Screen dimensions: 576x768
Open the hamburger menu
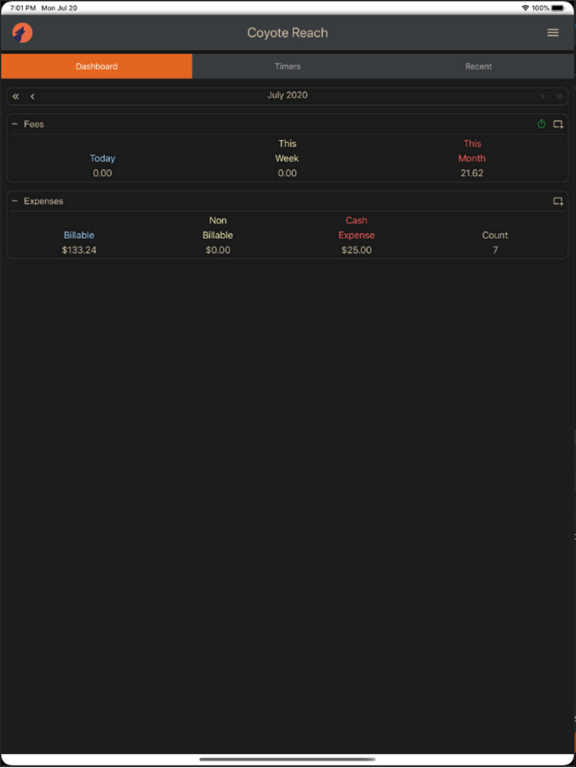553,33
